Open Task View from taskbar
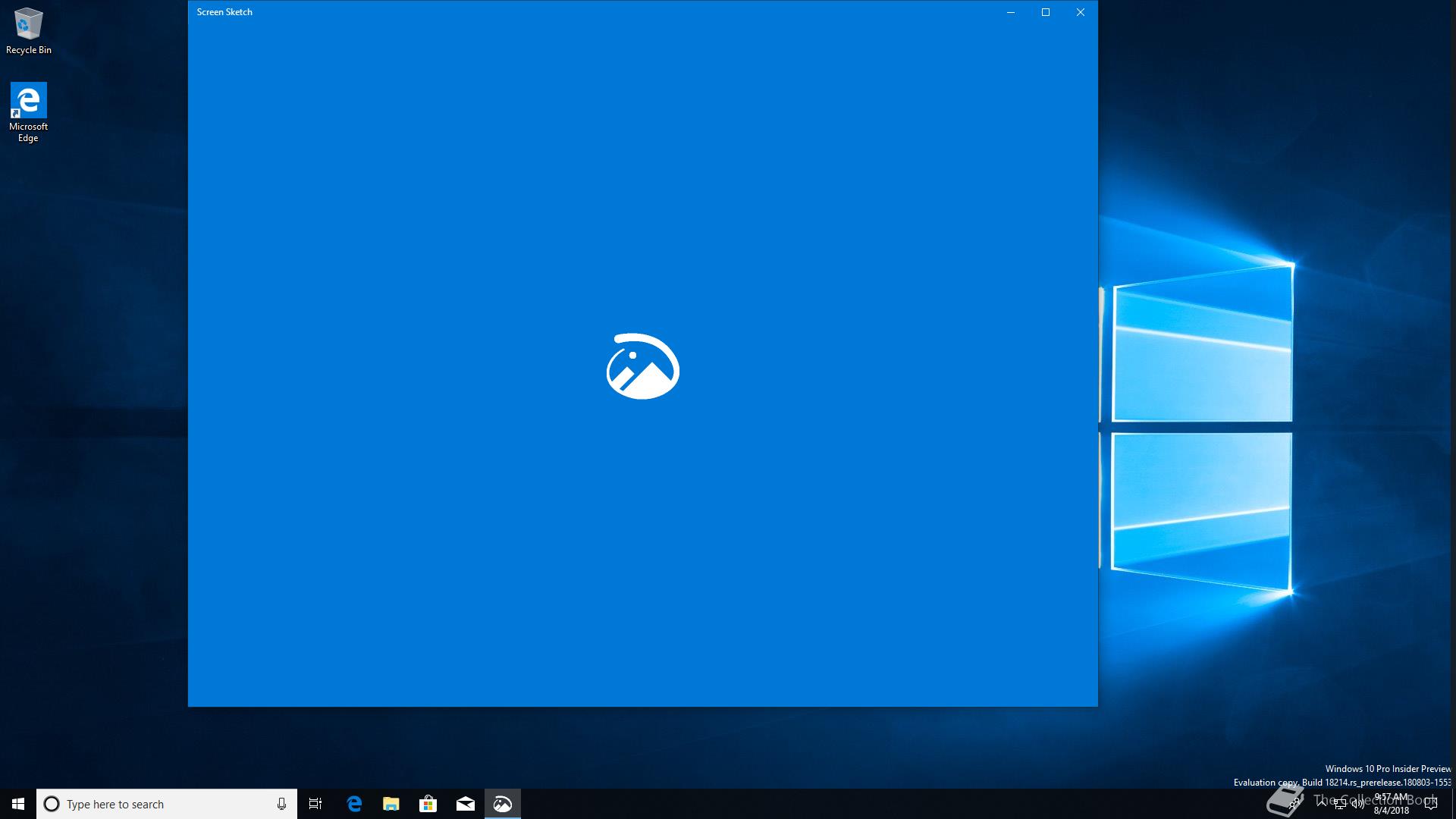This screenshot has height=819, width=1456. [x=315, y=804]
